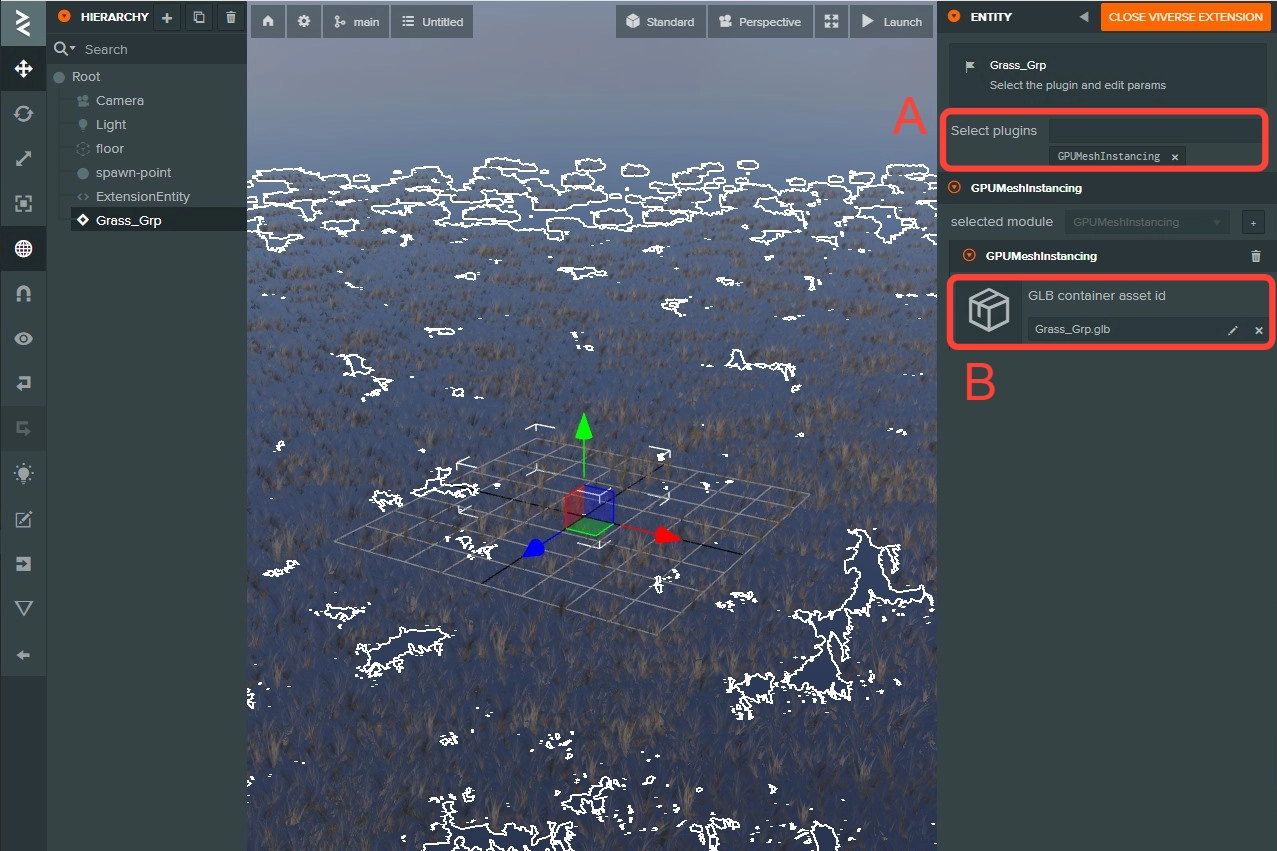The width and height of the screenshot is (1277, 851).
Task: Toggle fullscreen viewport mode
Action: (x=830, y=21)
